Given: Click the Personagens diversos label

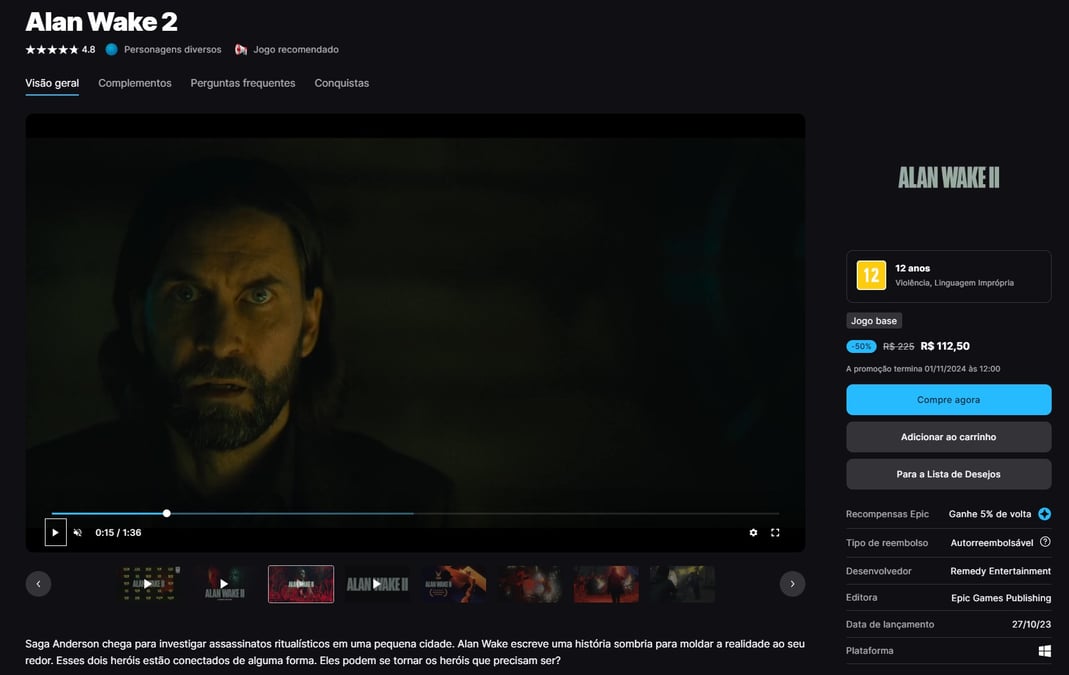Looking at the screenshot, I should click(x=172, y=49).
